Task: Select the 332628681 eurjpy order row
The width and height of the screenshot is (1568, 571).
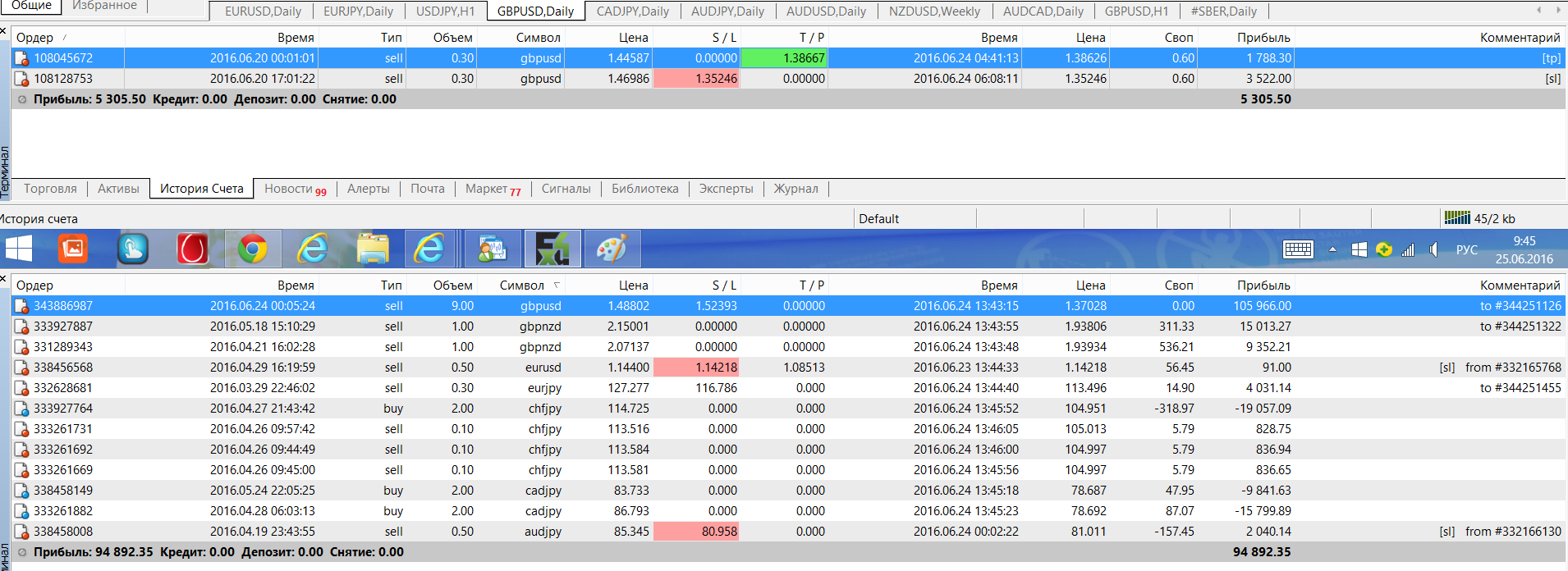Action: click(x=788, y=388)
